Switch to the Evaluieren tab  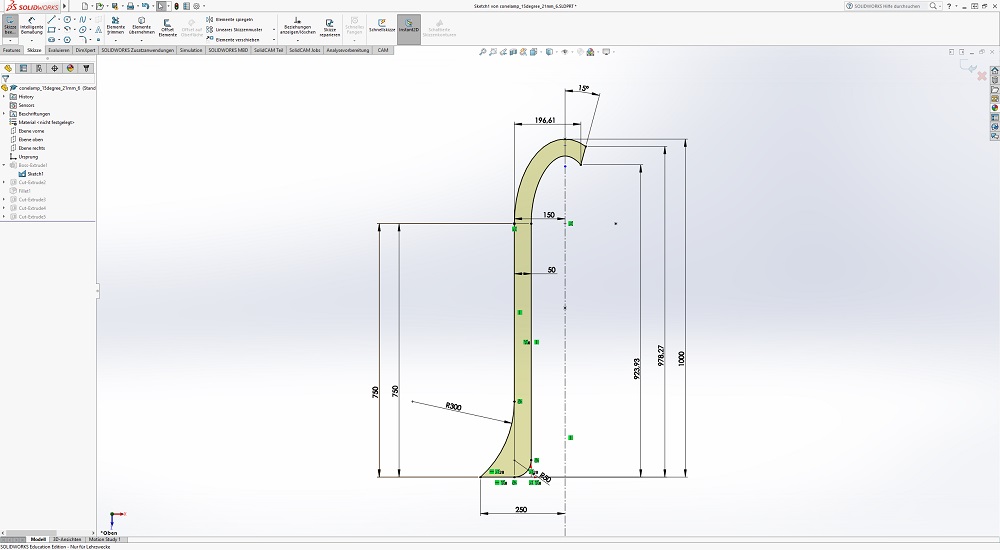click(58, 50)
